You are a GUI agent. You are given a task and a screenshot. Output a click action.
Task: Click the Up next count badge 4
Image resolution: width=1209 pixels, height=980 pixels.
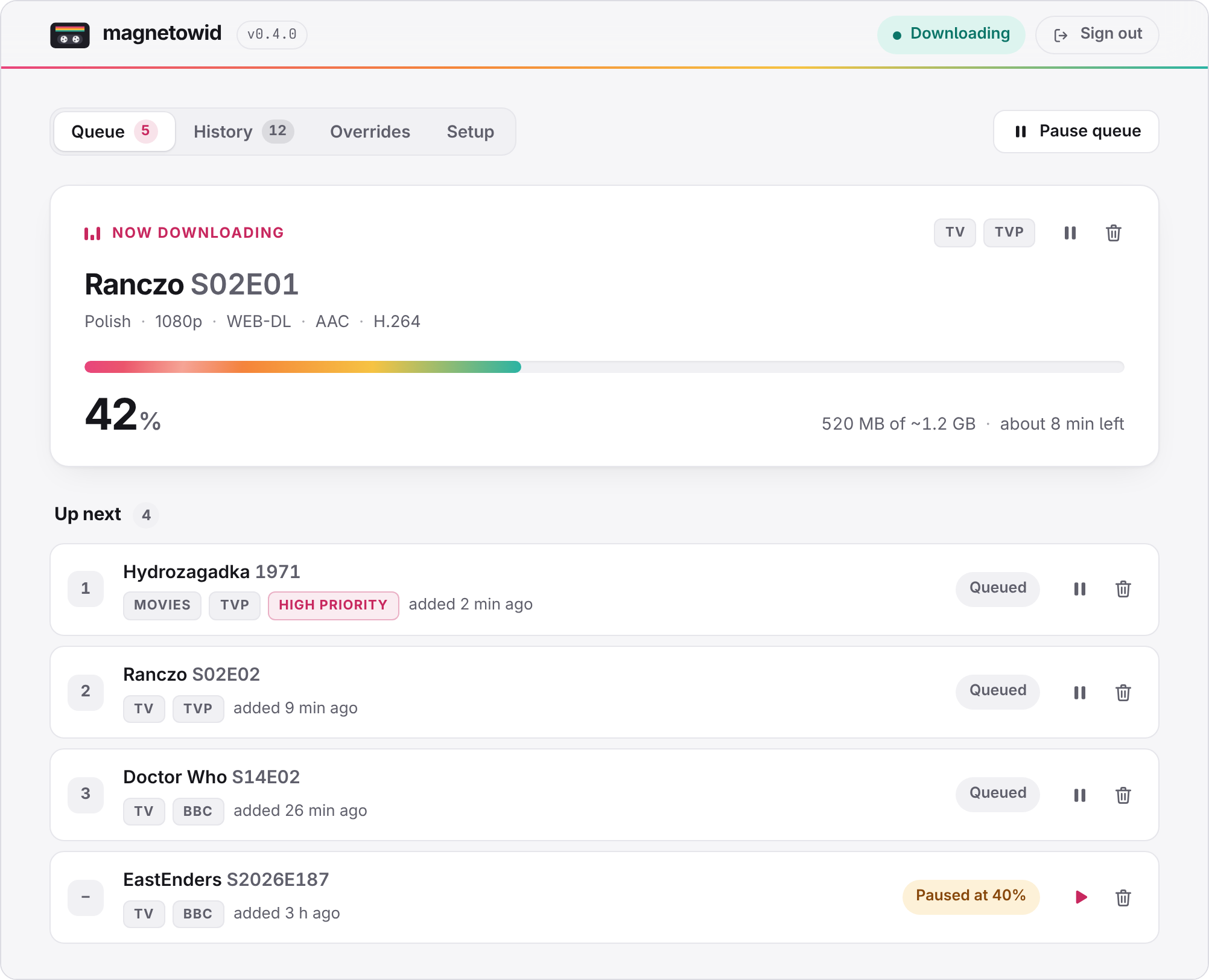[x=146, y=515]
